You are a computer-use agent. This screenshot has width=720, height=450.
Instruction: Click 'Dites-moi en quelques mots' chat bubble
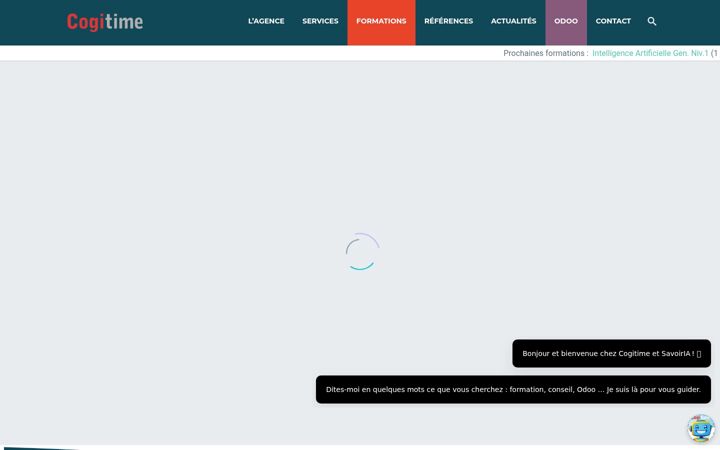tap(513, 389)
